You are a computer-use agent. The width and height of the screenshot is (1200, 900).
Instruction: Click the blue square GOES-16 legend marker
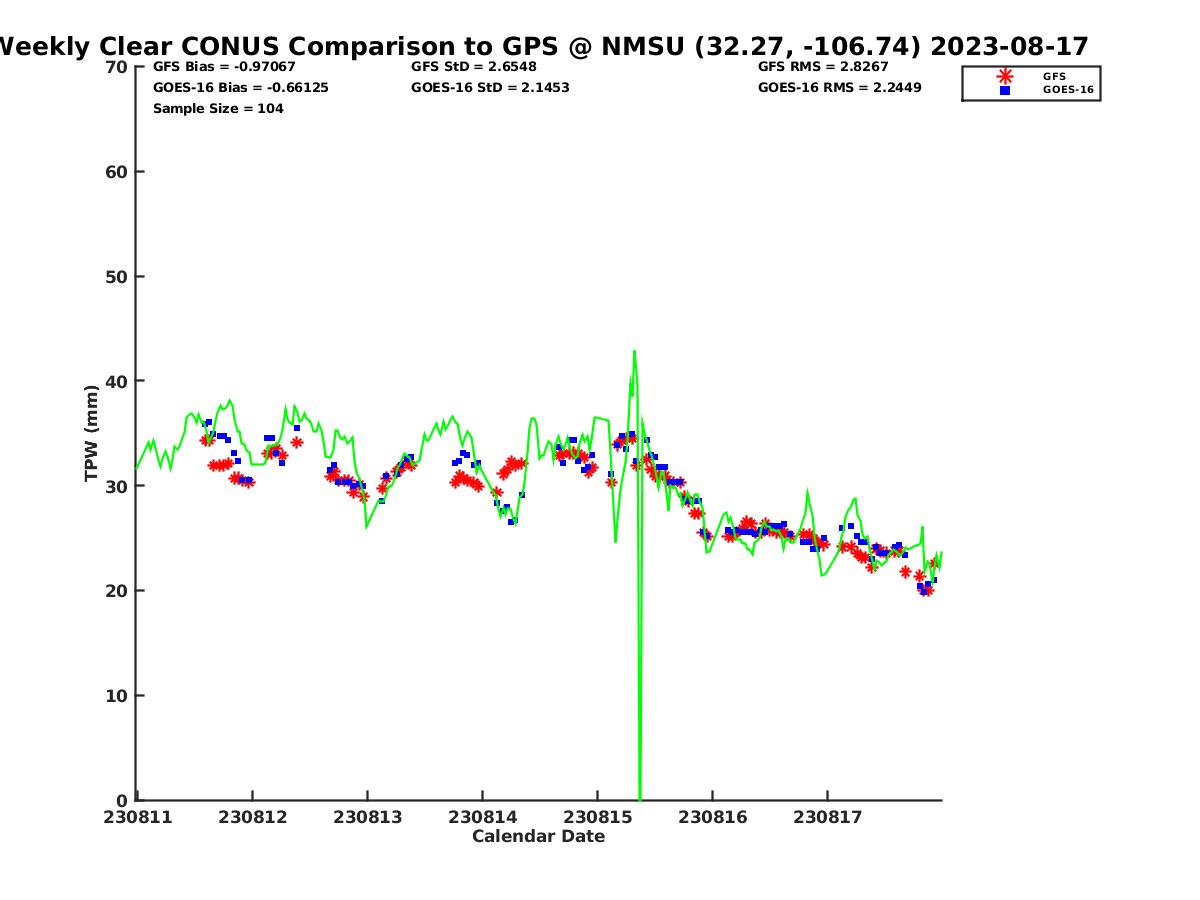pyautogui.click(x=1005, y=90)
